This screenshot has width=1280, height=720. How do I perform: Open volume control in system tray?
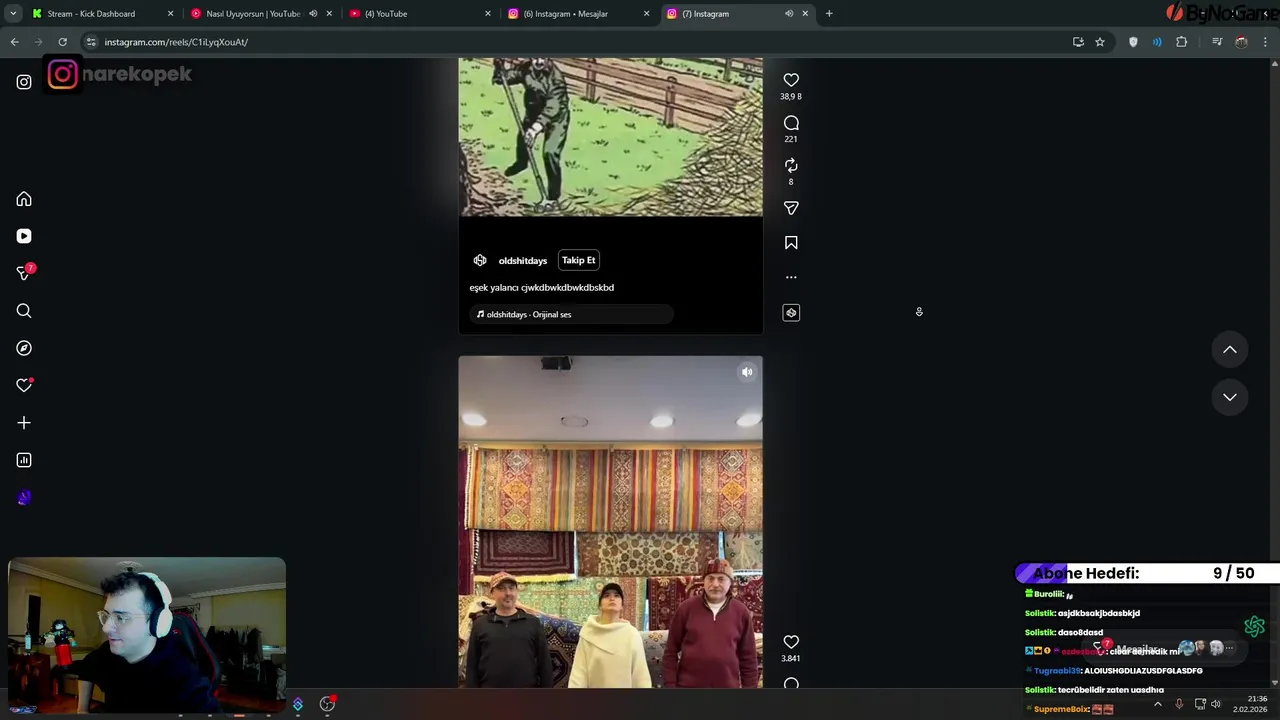1216,704
